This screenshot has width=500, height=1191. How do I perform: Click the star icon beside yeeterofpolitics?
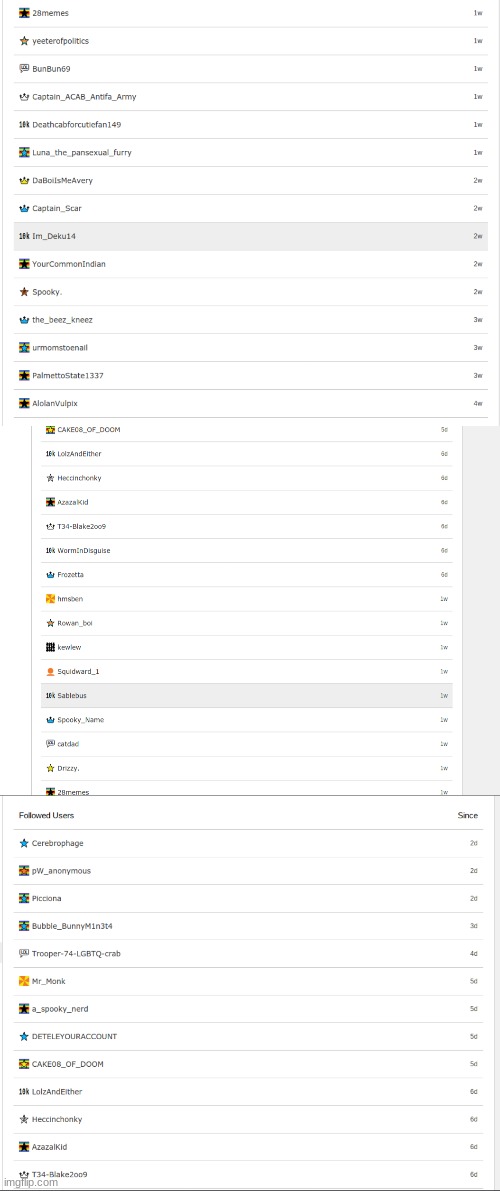[x=24, y=41]
